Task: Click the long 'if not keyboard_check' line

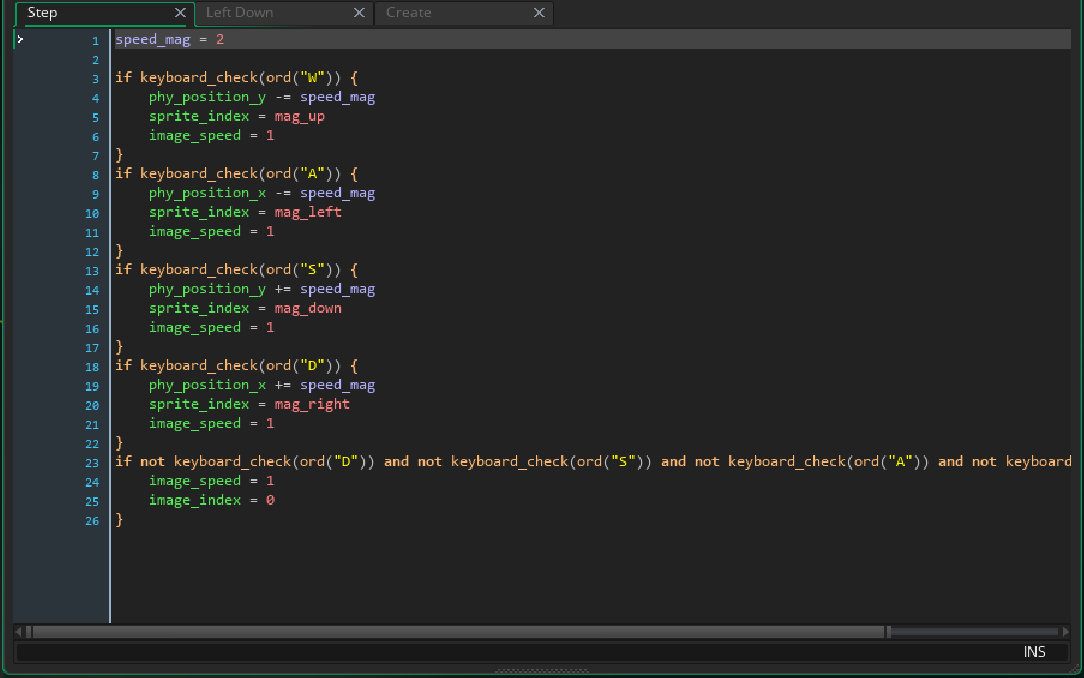Action: pos(593,462)
